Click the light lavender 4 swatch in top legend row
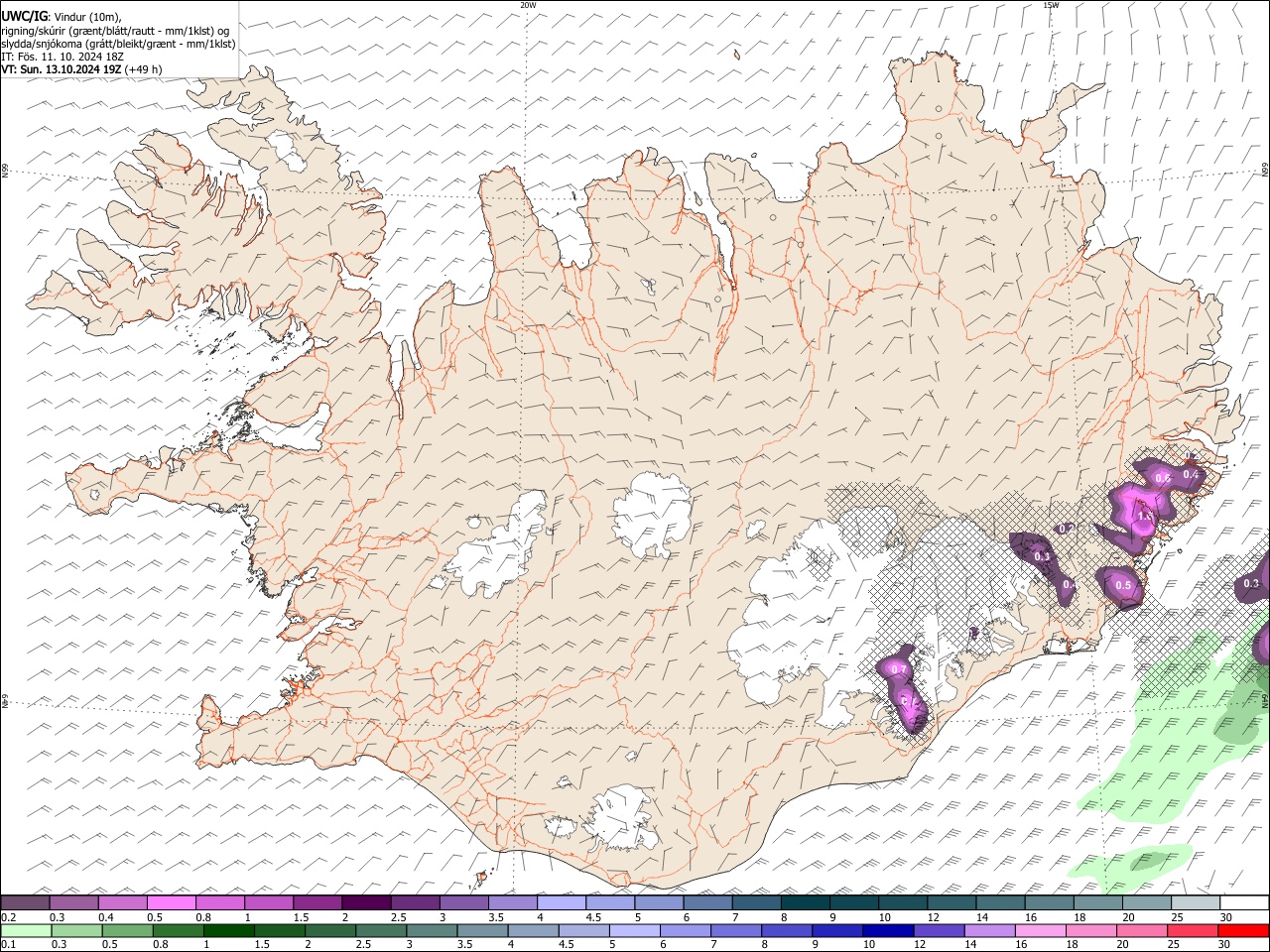Screen dimensions: 1270x952 tap(562, 903)
